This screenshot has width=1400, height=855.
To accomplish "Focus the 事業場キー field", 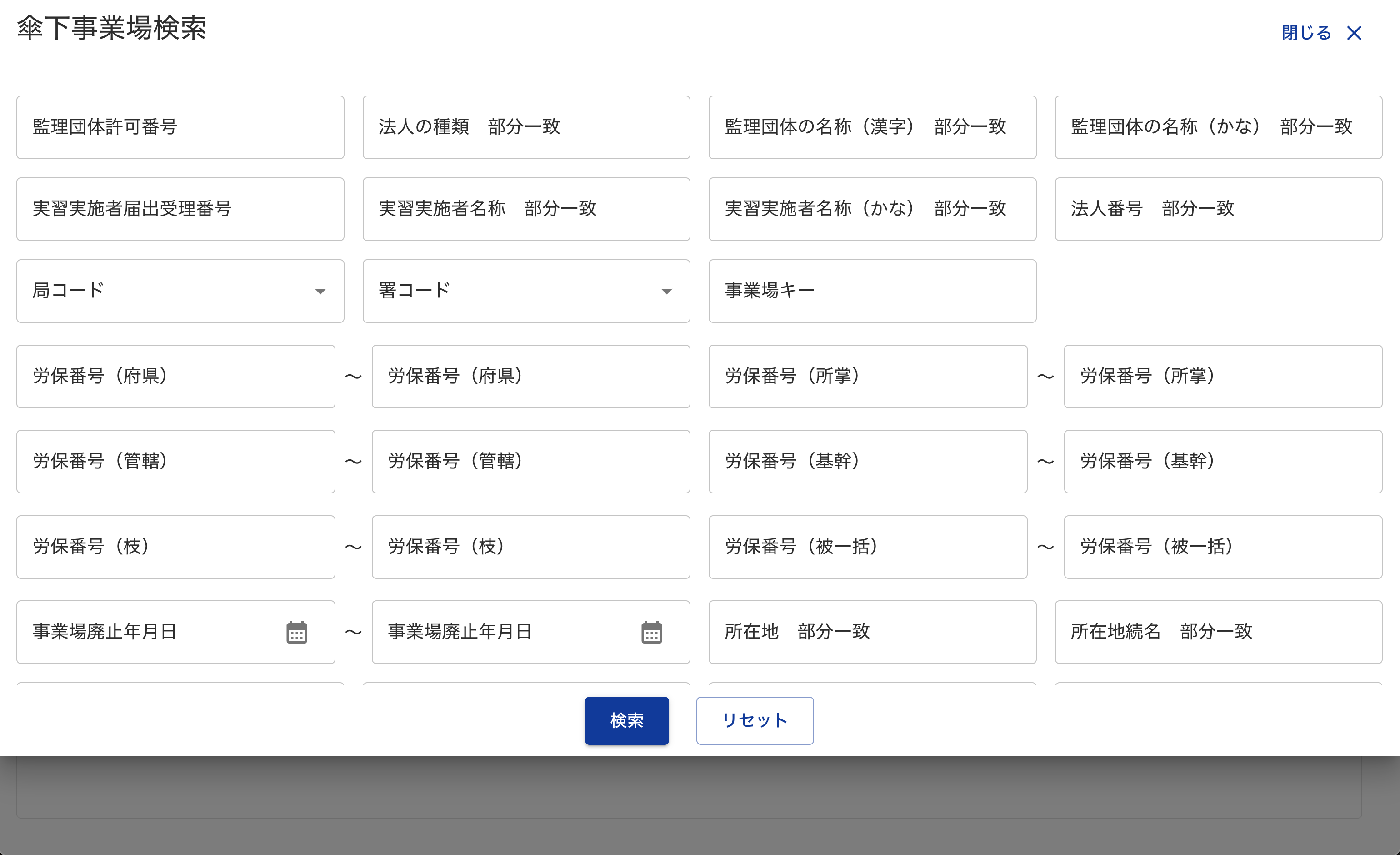I will click(x=872, y=291).
